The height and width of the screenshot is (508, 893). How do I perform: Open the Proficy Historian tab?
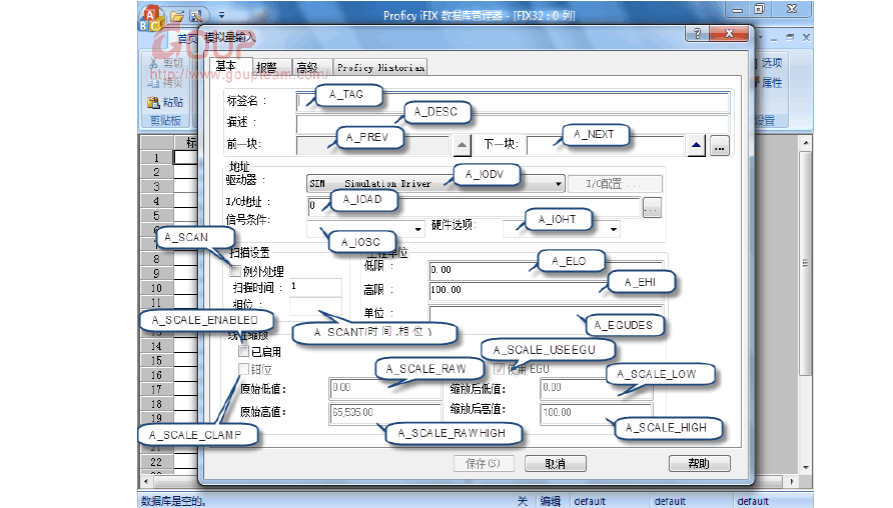pyautogui.click(x=380, y=67)
